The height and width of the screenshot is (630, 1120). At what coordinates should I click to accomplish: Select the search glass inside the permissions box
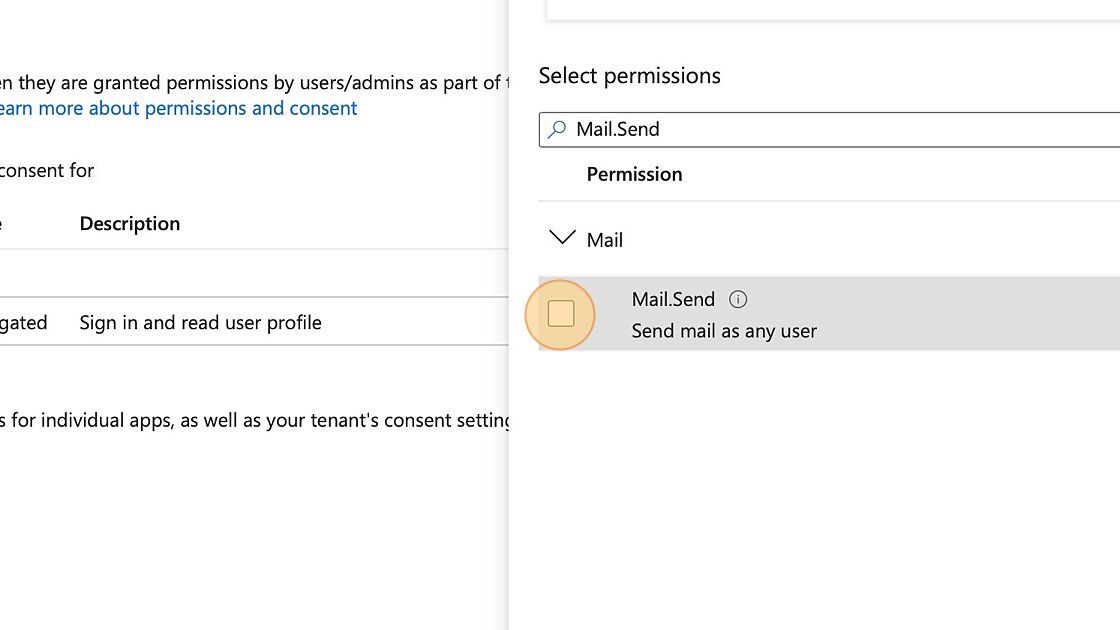click(x=557, y=129)
